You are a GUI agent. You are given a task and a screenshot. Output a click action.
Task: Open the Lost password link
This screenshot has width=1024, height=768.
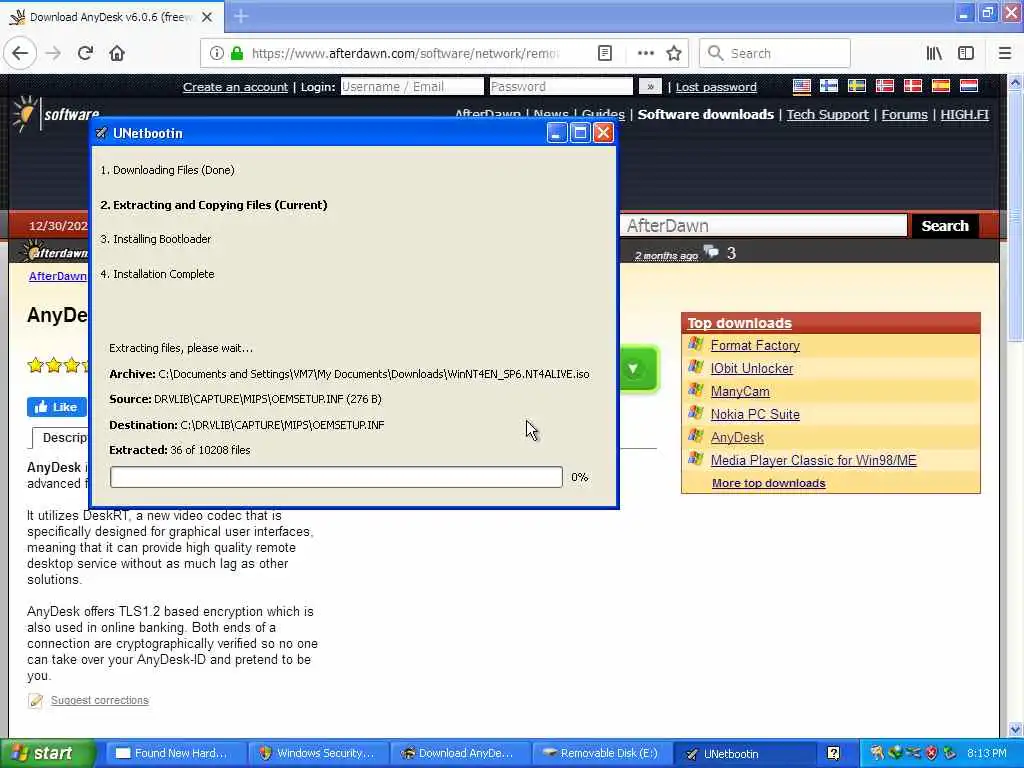716,87
